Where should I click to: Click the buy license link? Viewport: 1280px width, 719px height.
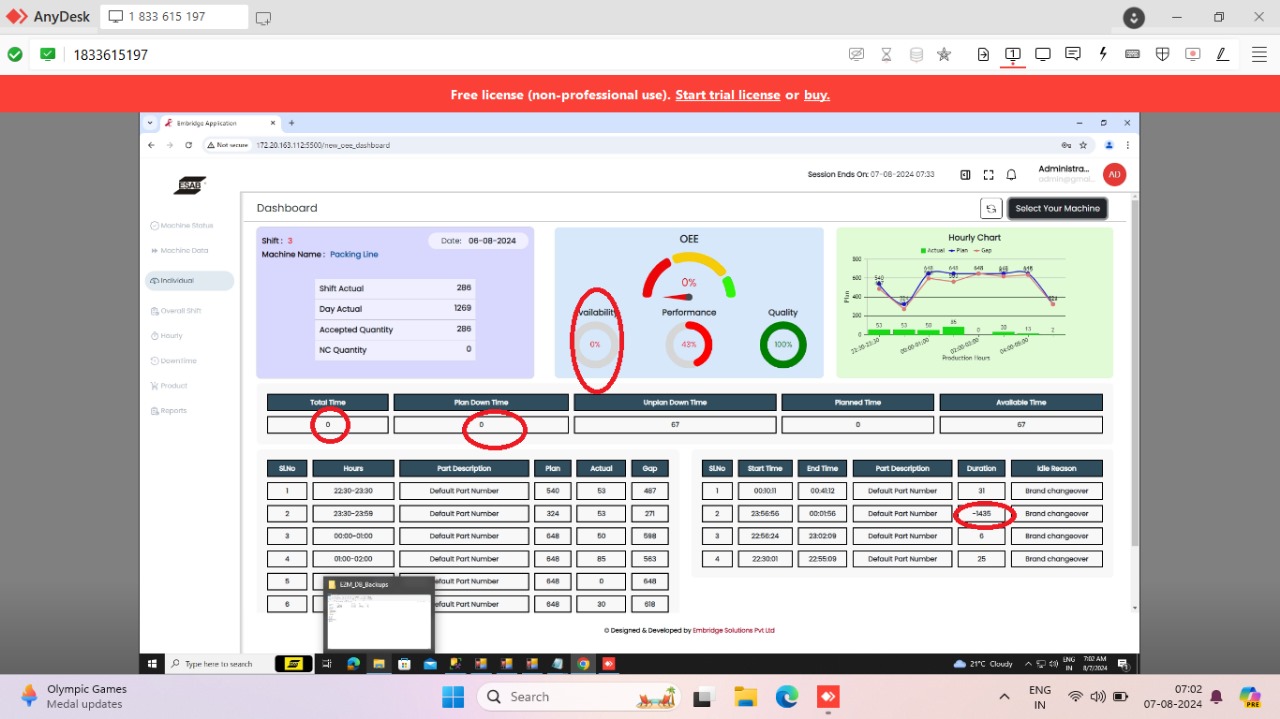tap(816, 95)
